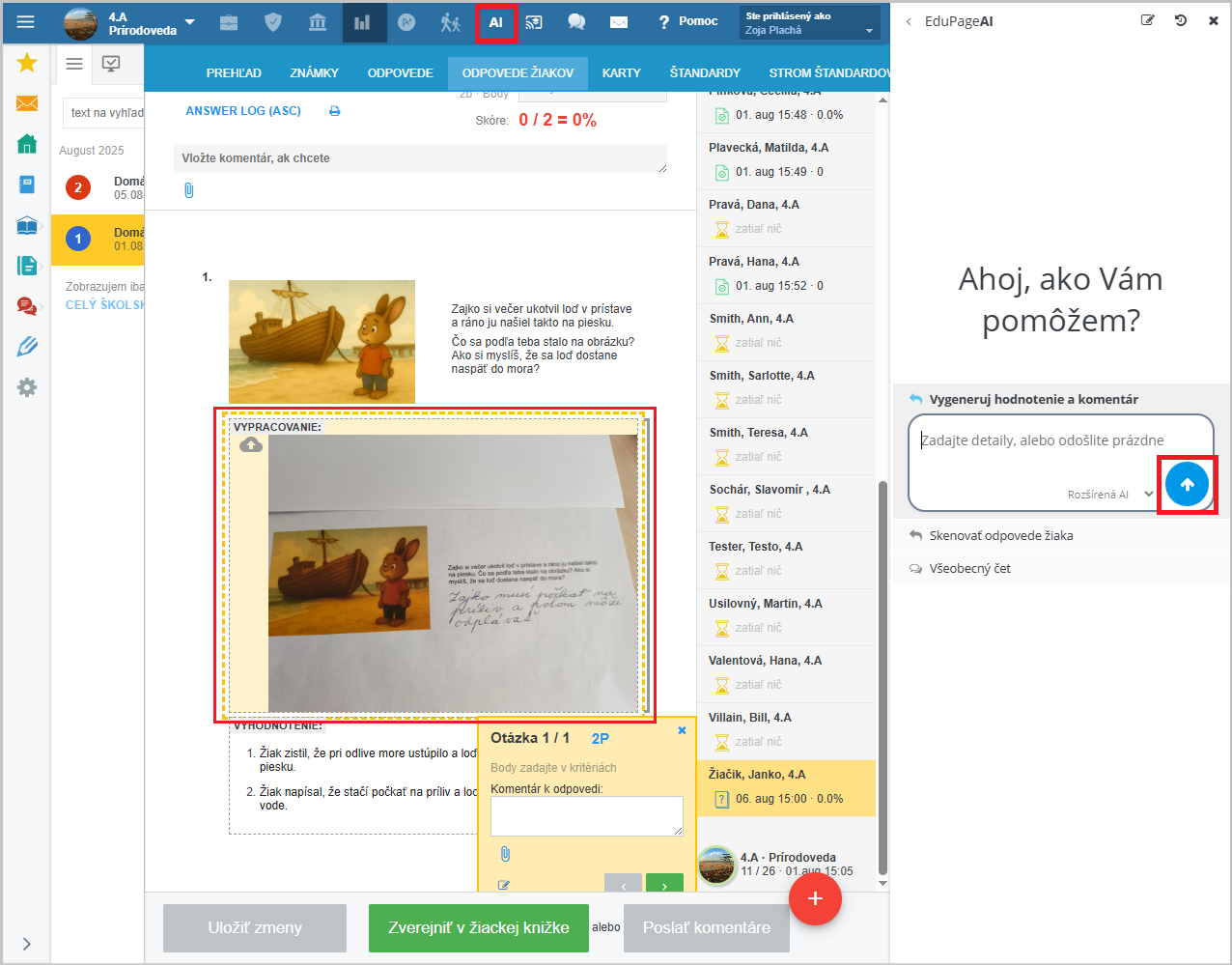
Task: Attach file using paperclip under comment field
Action: tap(189, 190)
